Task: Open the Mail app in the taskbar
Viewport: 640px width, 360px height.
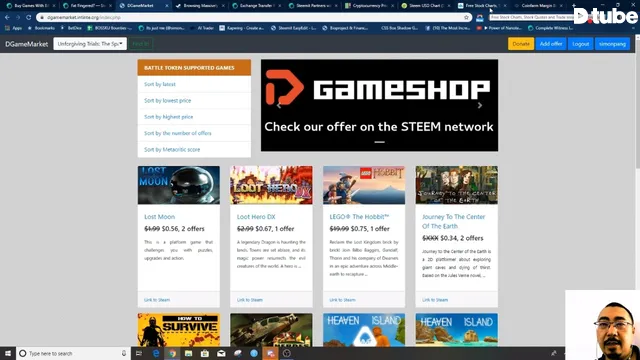Action: (x=221, y=353)
